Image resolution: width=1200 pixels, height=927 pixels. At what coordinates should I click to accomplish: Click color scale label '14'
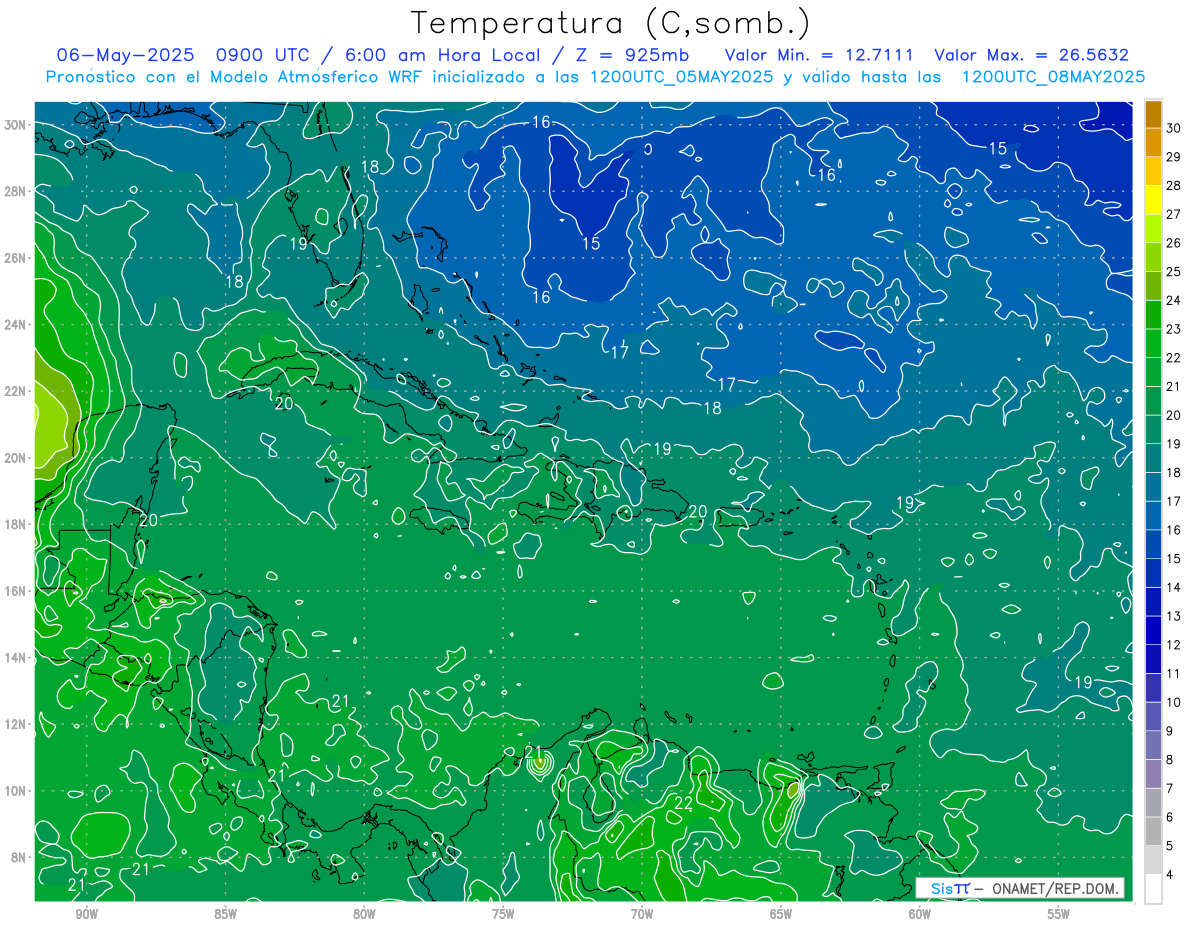(1173, 587)
